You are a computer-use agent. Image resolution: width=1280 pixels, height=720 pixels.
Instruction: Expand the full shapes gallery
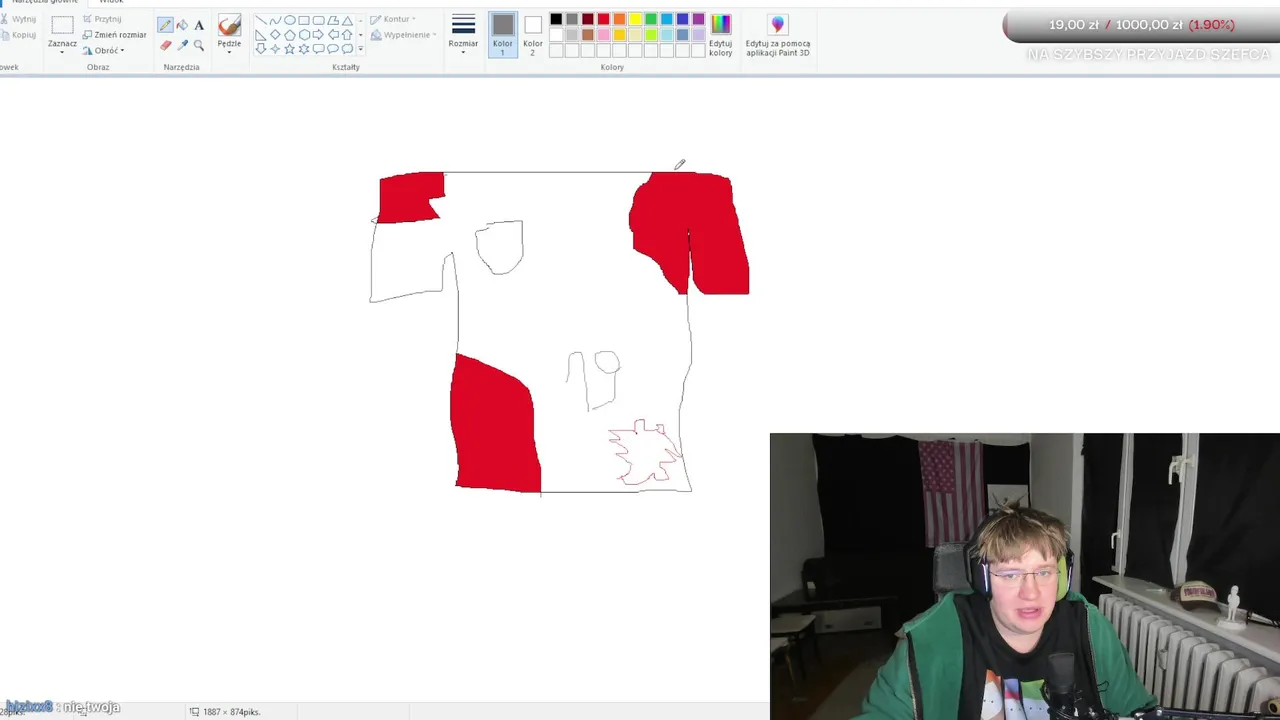coord(361,49)
